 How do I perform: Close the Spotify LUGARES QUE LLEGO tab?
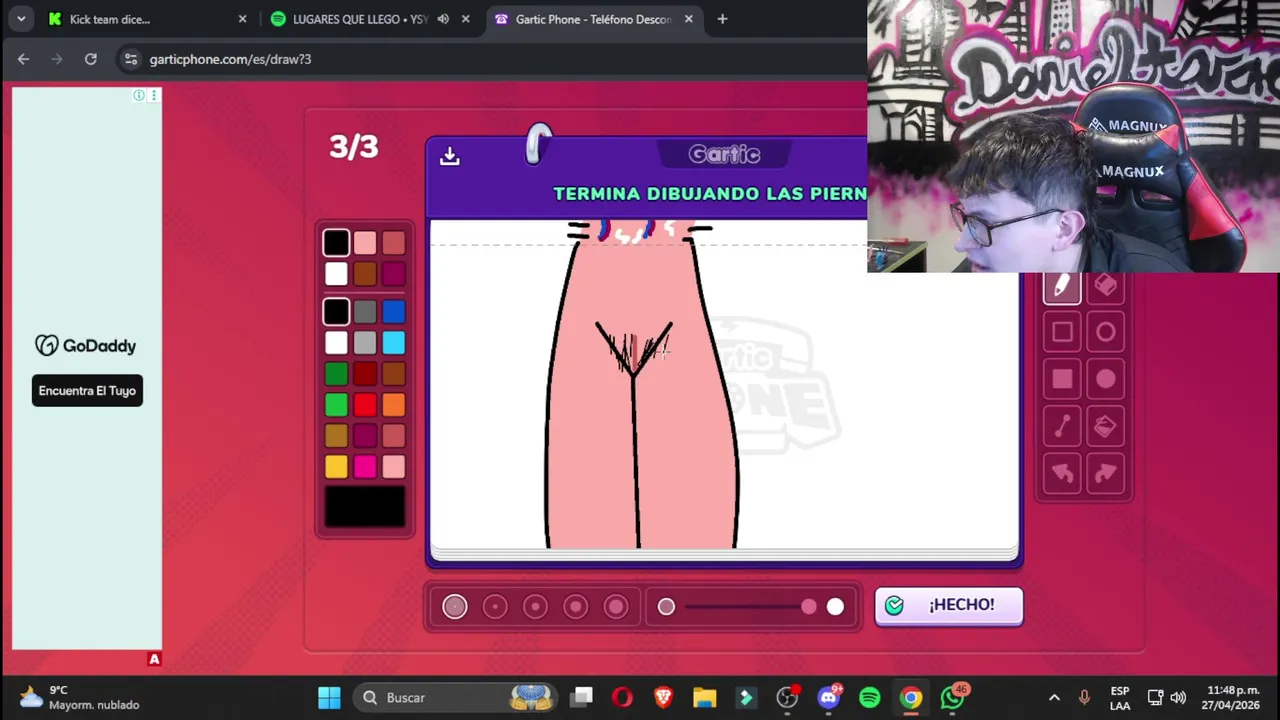(x=465, y=19)
